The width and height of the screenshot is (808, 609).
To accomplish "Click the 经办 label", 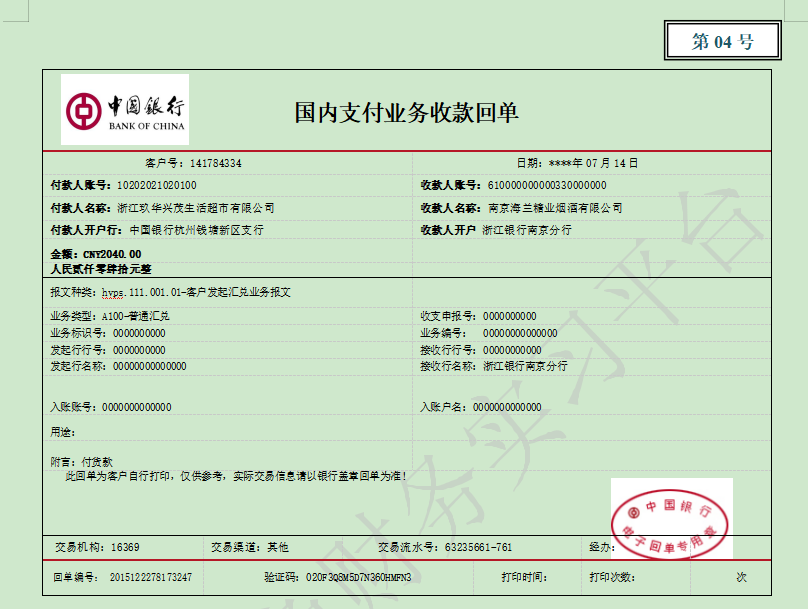I will tap(602, 547).
